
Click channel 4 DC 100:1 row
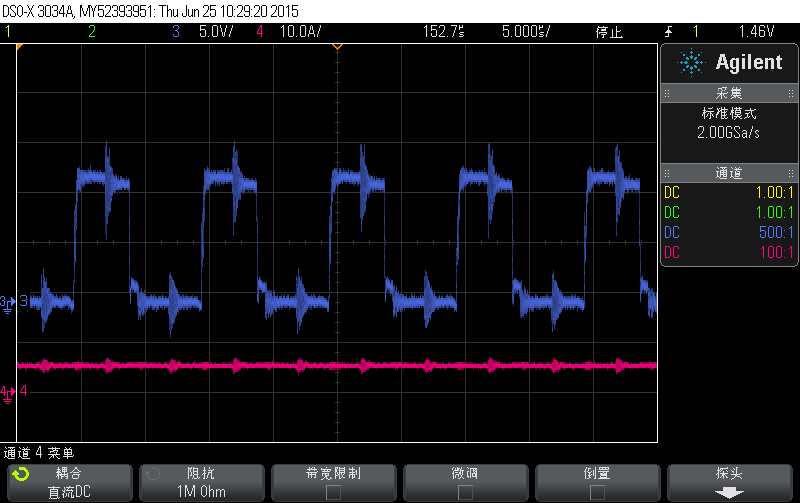(x=729, y=253)
